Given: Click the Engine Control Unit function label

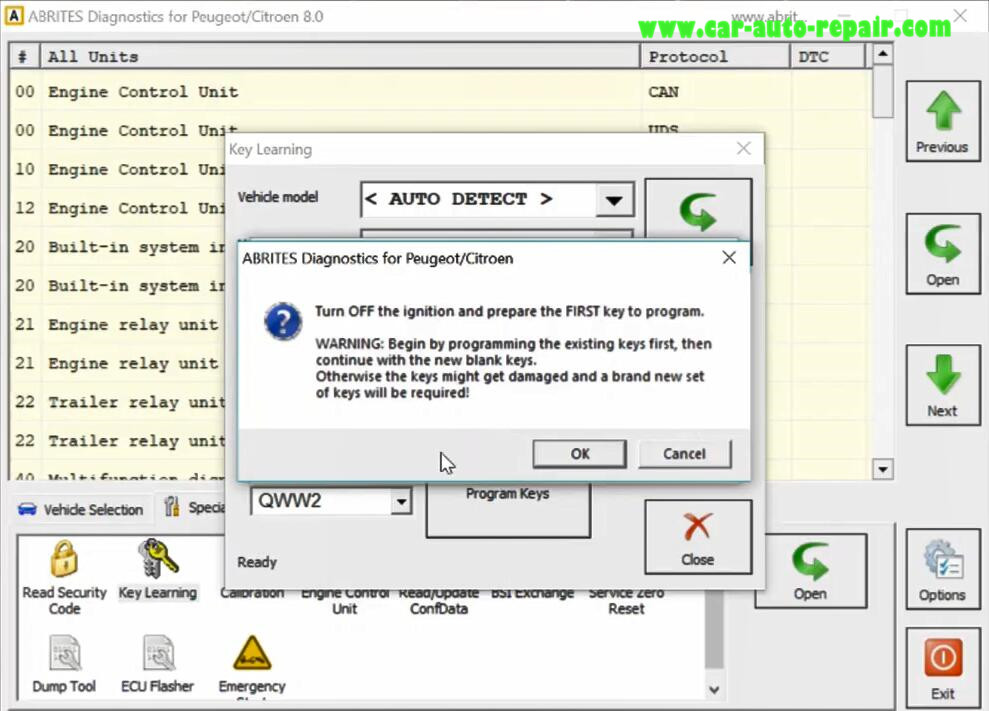Looking at the screenshot, I should click(345, 601).
